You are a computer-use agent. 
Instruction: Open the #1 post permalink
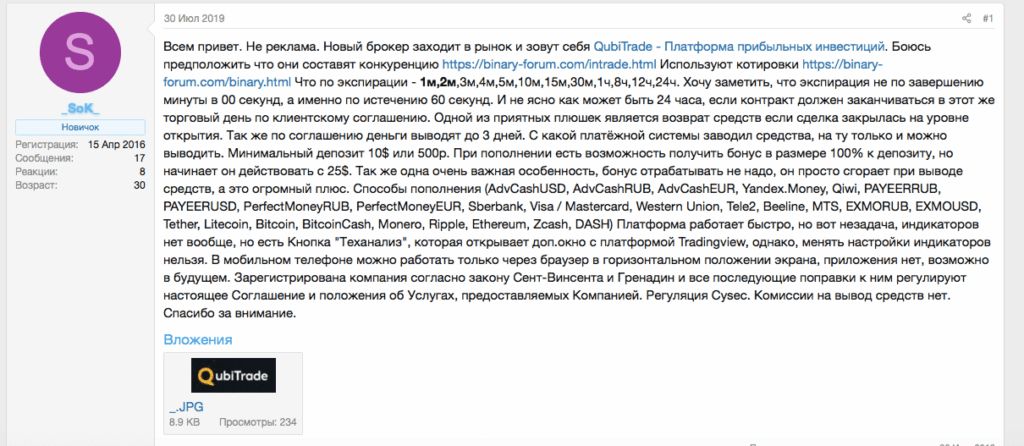(987, 18)
